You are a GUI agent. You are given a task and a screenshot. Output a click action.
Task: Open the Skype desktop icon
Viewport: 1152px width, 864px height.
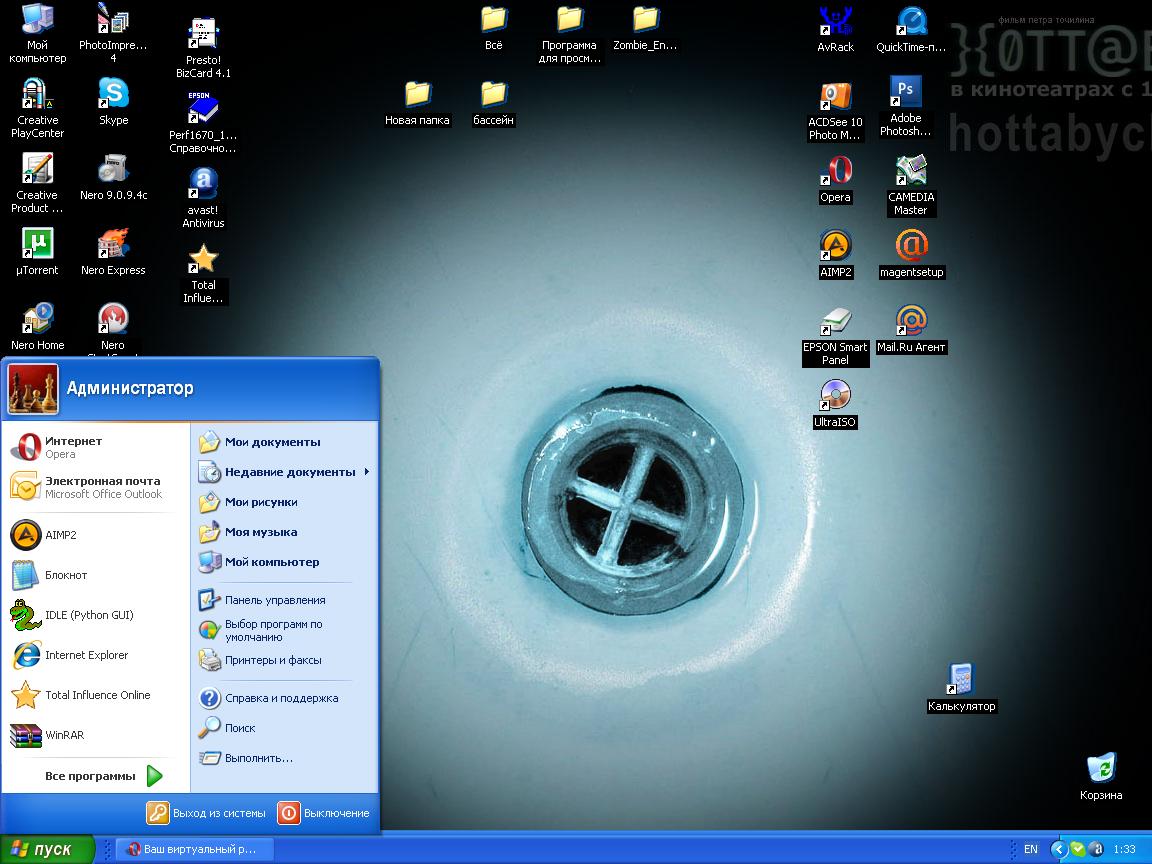(x=113, y=95)
